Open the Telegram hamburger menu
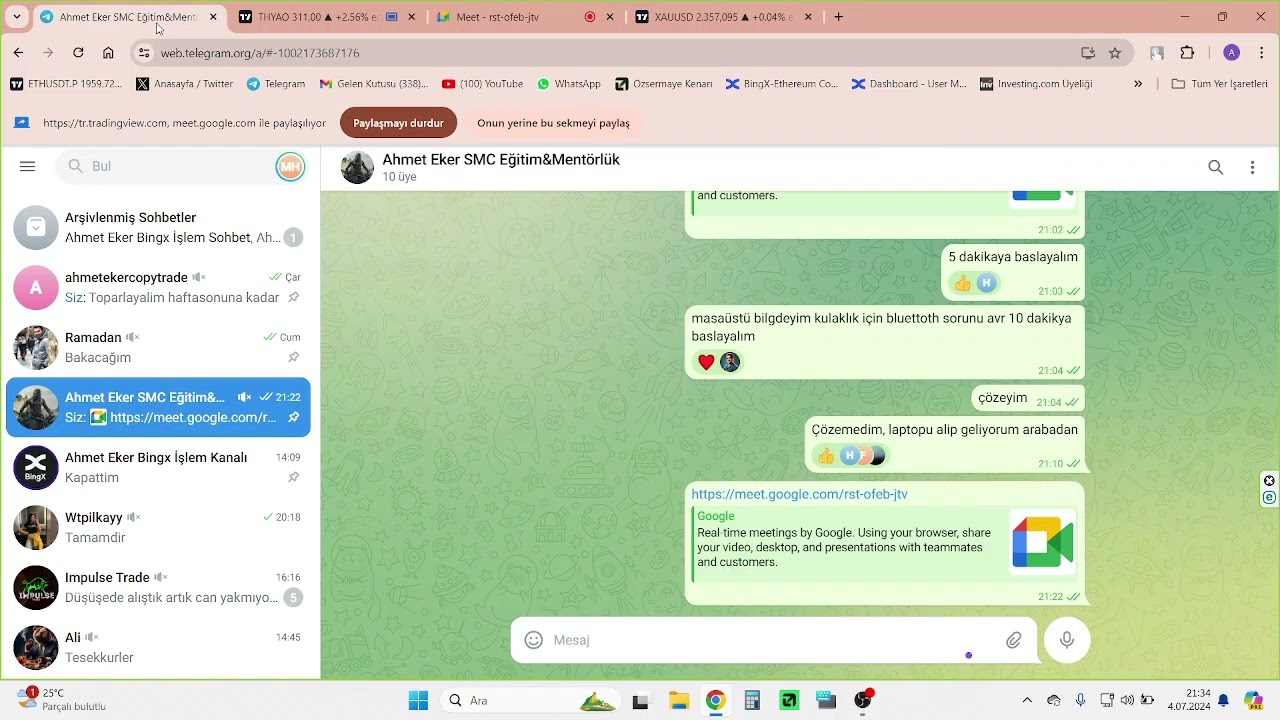Image resolution: width=1280 pixels, height=720 pixels. point(27,166)
